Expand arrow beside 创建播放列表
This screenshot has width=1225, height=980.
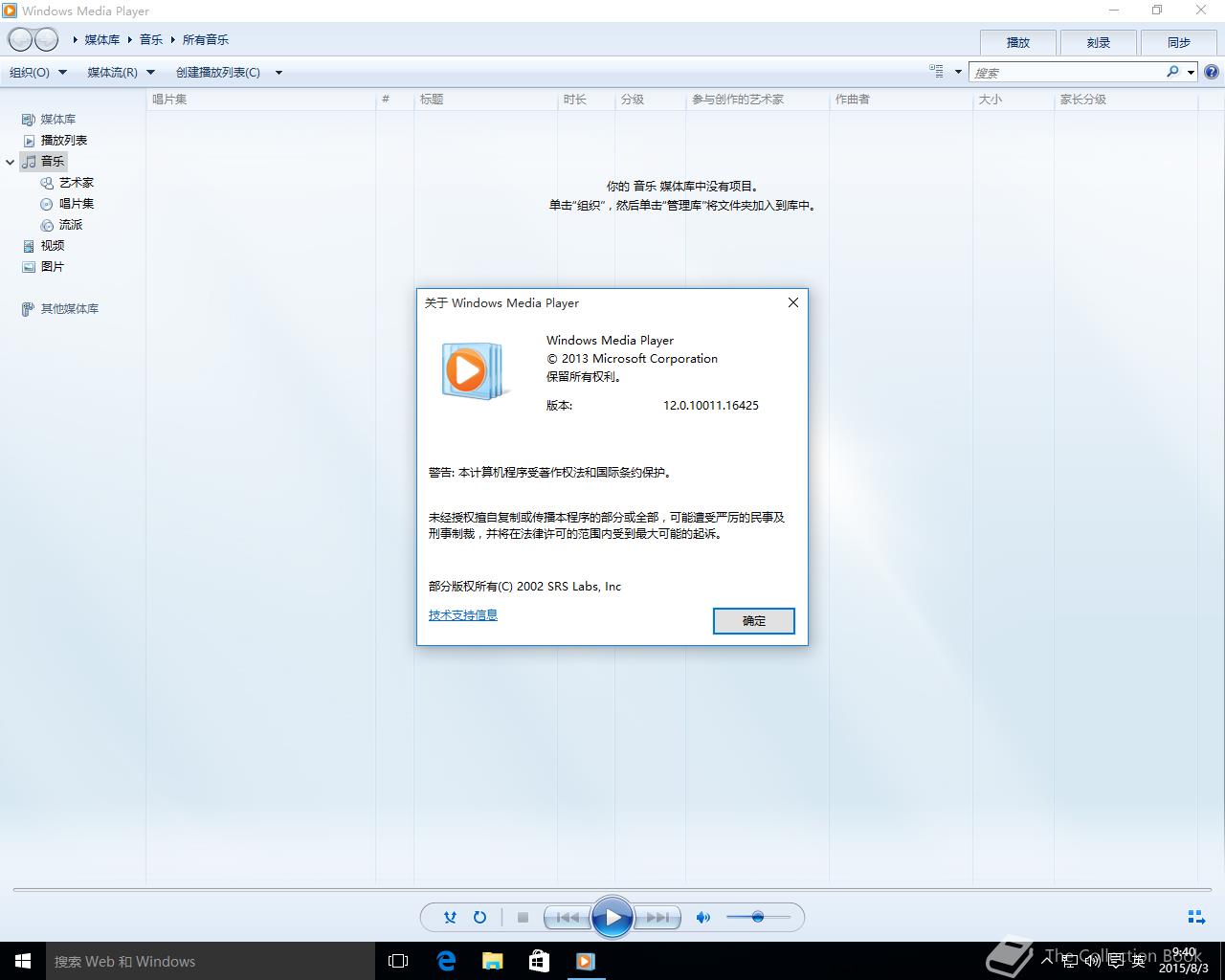point(278,72)
